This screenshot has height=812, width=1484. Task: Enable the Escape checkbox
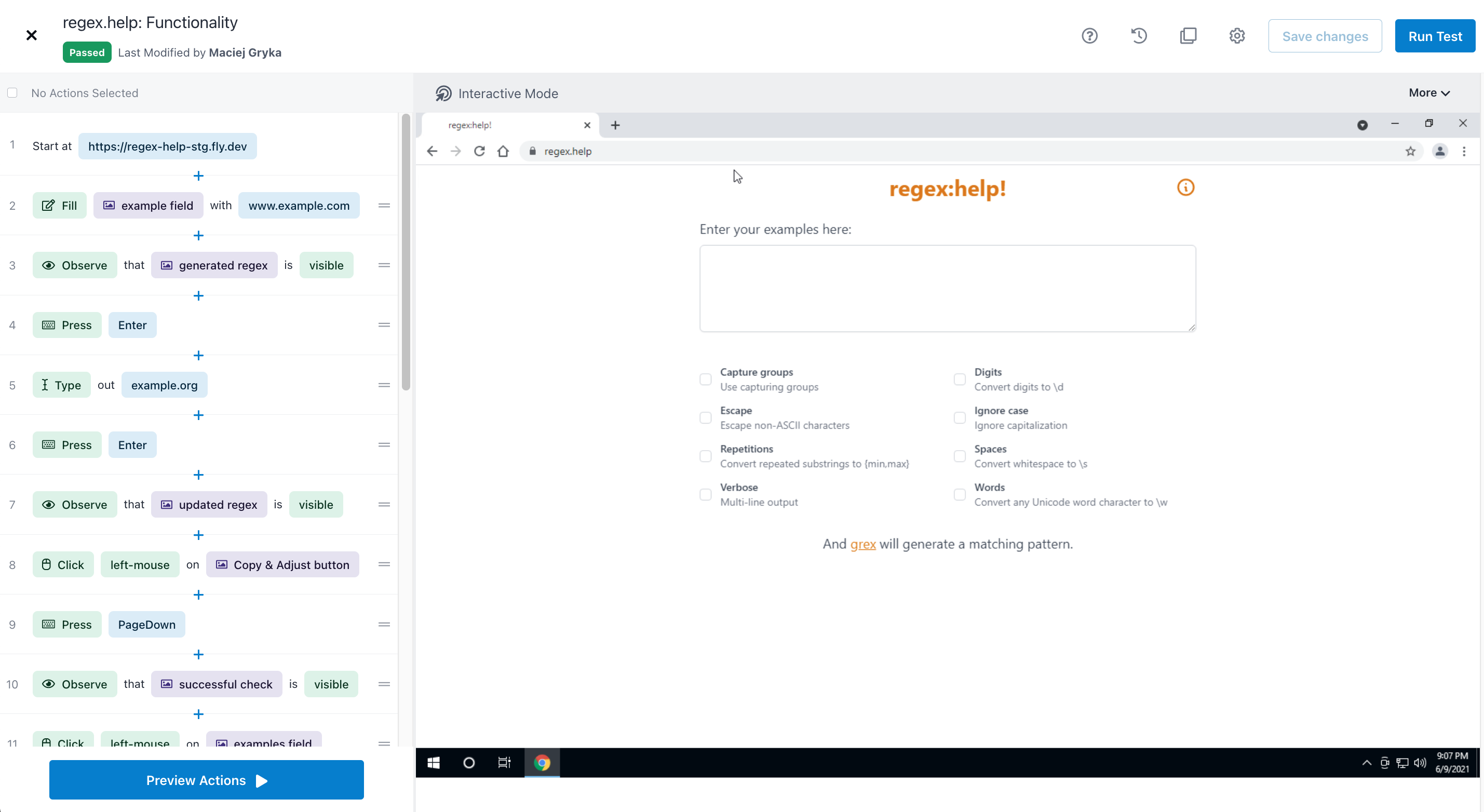705,417
